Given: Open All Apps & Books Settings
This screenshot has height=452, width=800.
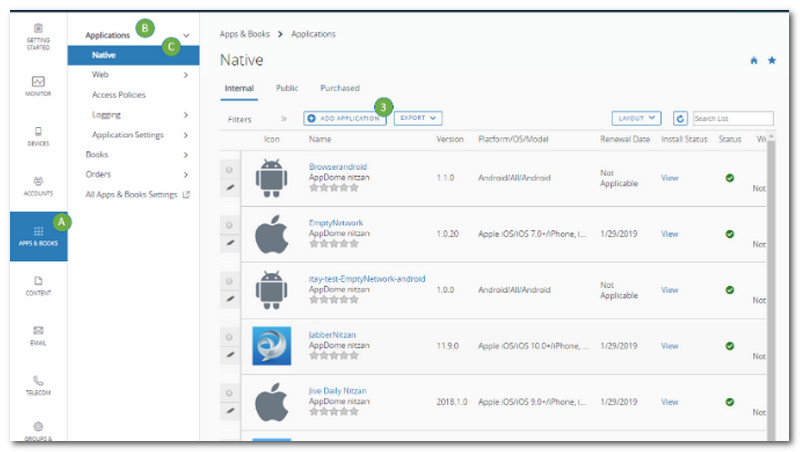Looking at the screenshot, I should (x=131, y=194).
